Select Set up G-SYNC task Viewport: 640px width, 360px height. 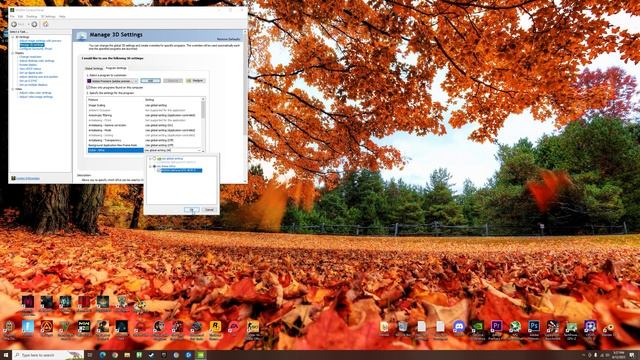[28, 81]
